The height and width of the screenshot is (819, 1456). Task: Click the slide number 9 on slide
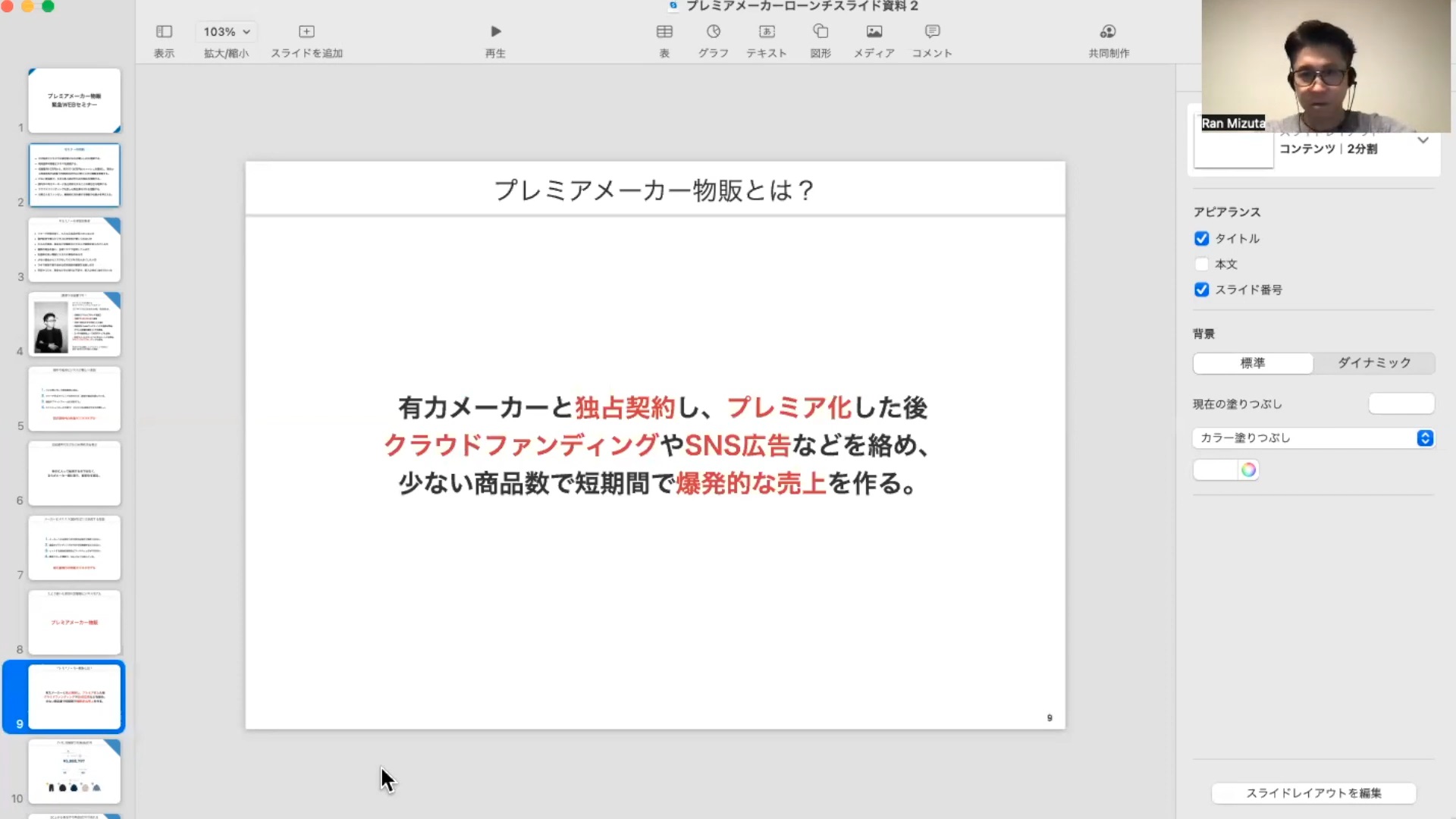point(1050,717)
